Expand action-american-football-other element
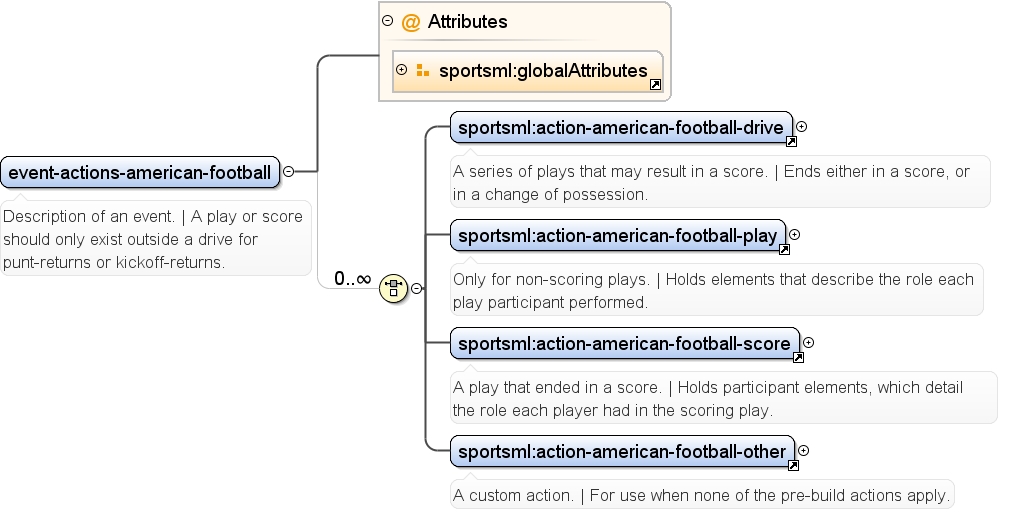1021x512 pixels. pyautogui.click(x=804, y=450)
